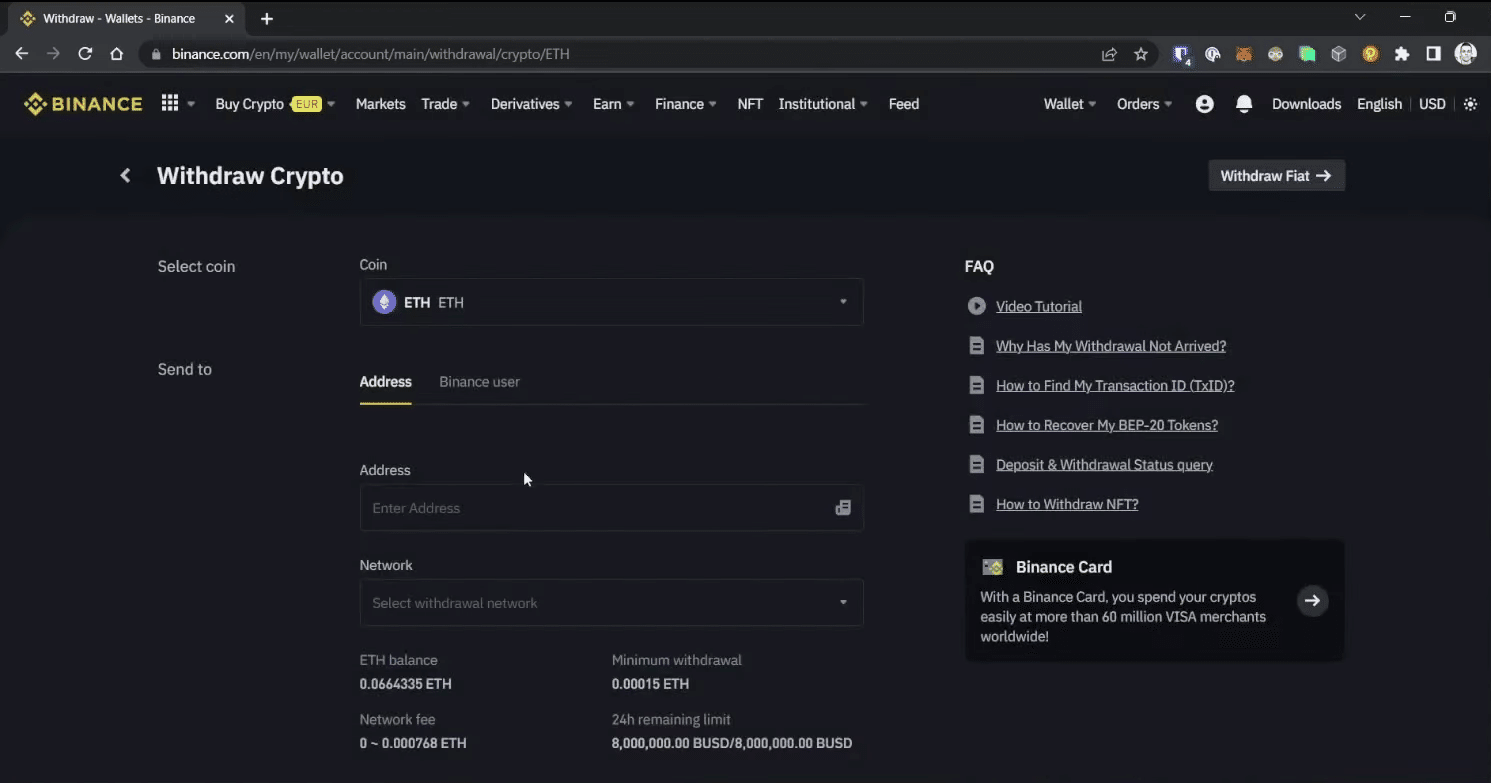
Task: Expand the Coin ETH dropdown
Action: (611, 302)
